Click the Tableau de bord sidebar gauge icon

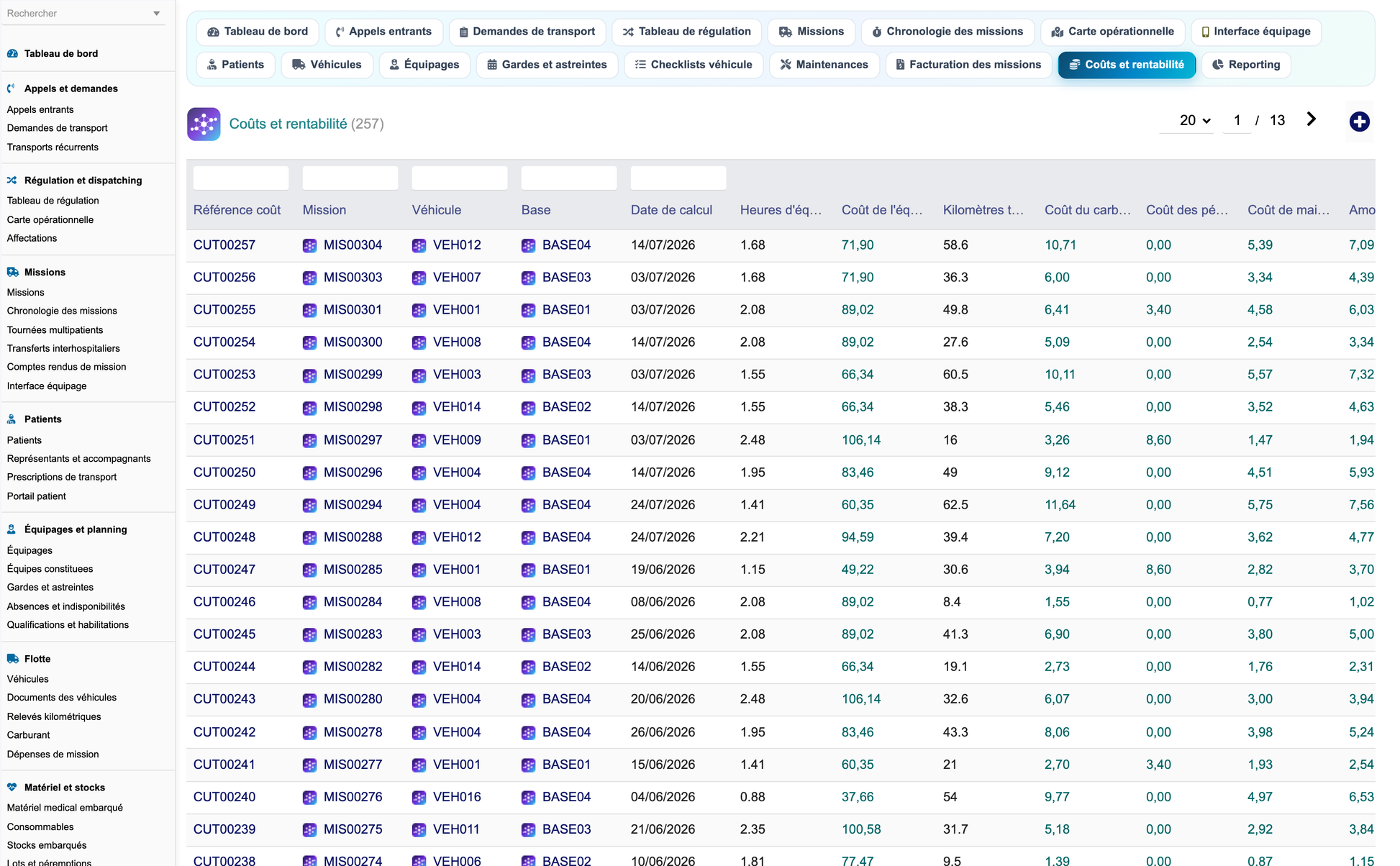(x=12, y=53)
